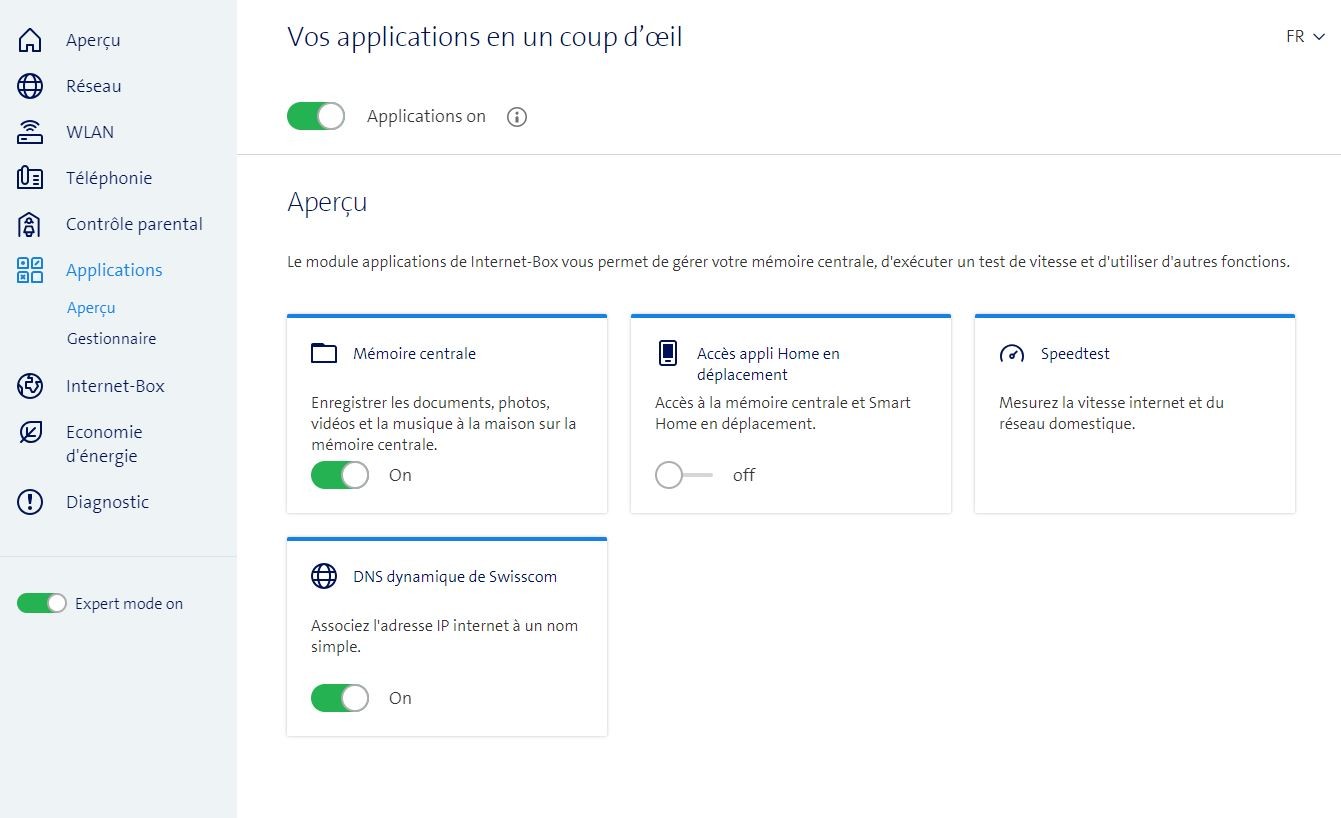Toggle Expert mode off

41,603
